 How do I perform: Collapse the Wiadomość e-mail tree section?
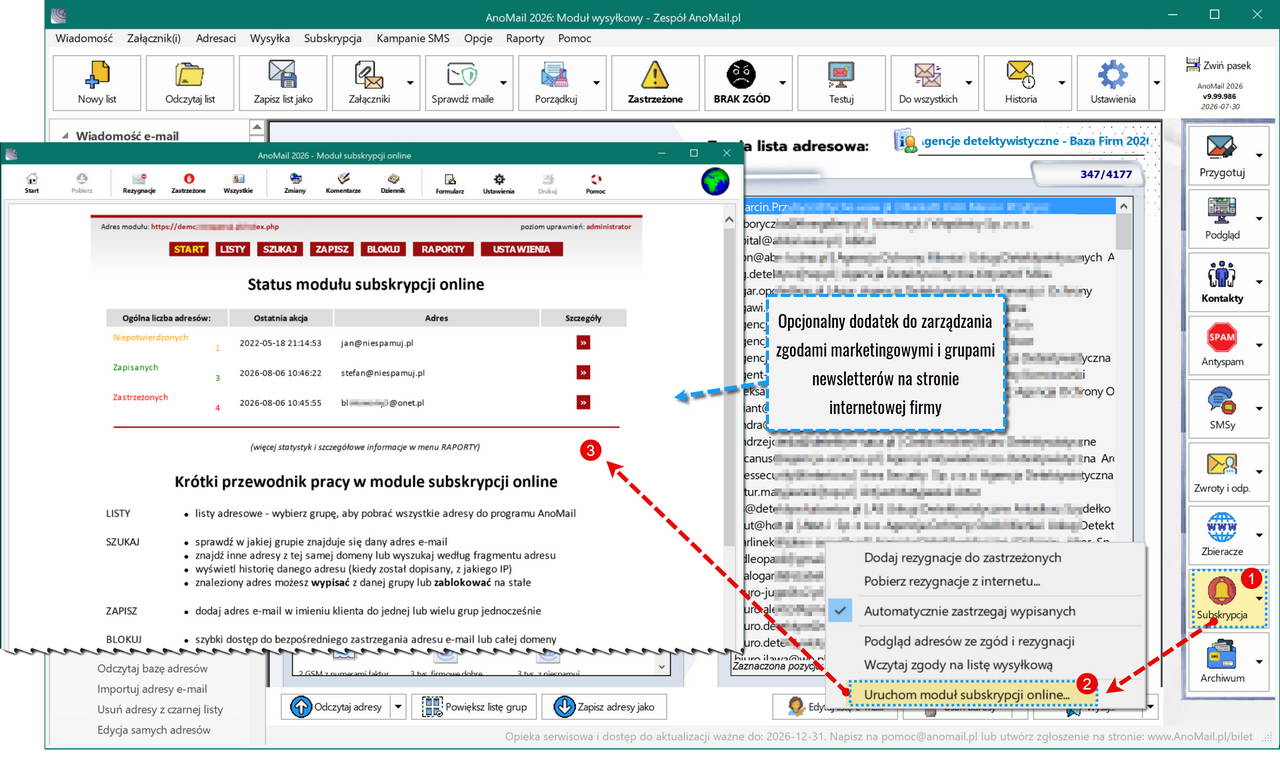(65, 136)
